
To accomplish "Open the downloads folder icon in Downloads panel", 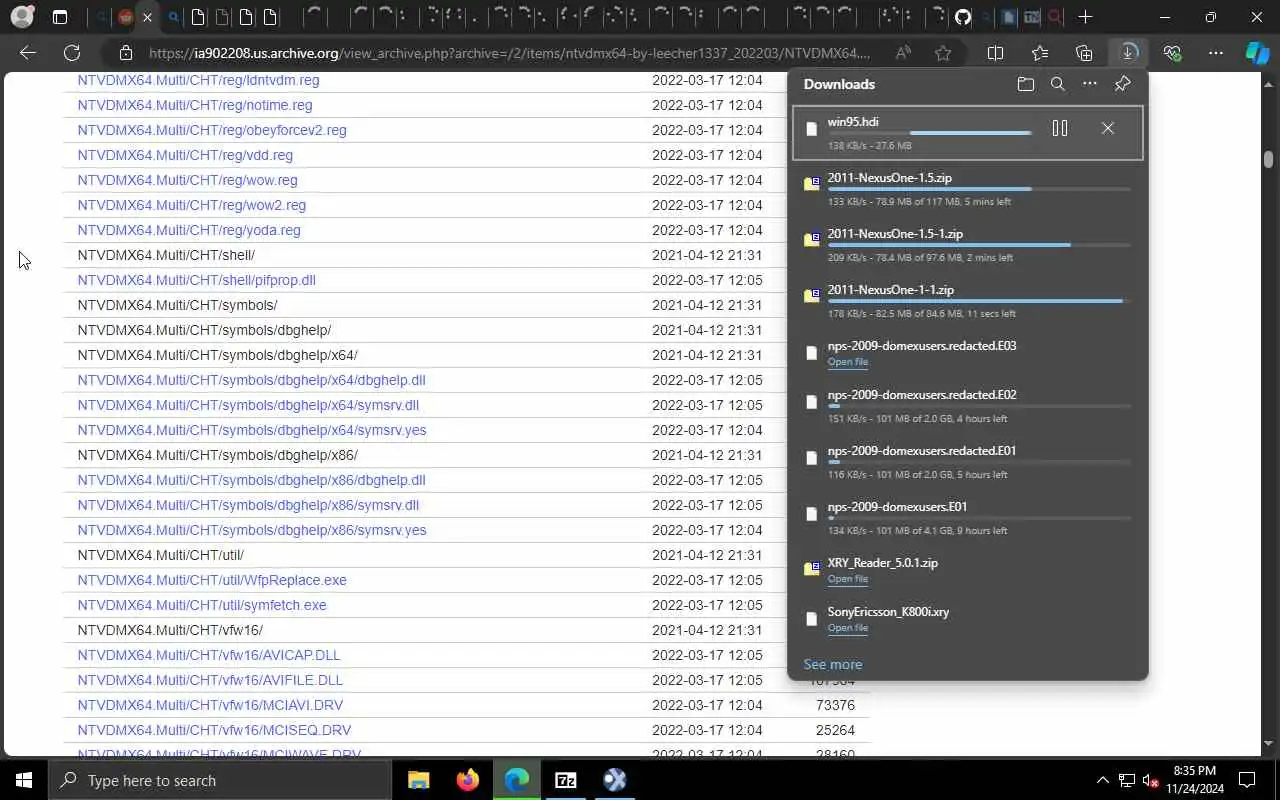I will point(1025,84).
